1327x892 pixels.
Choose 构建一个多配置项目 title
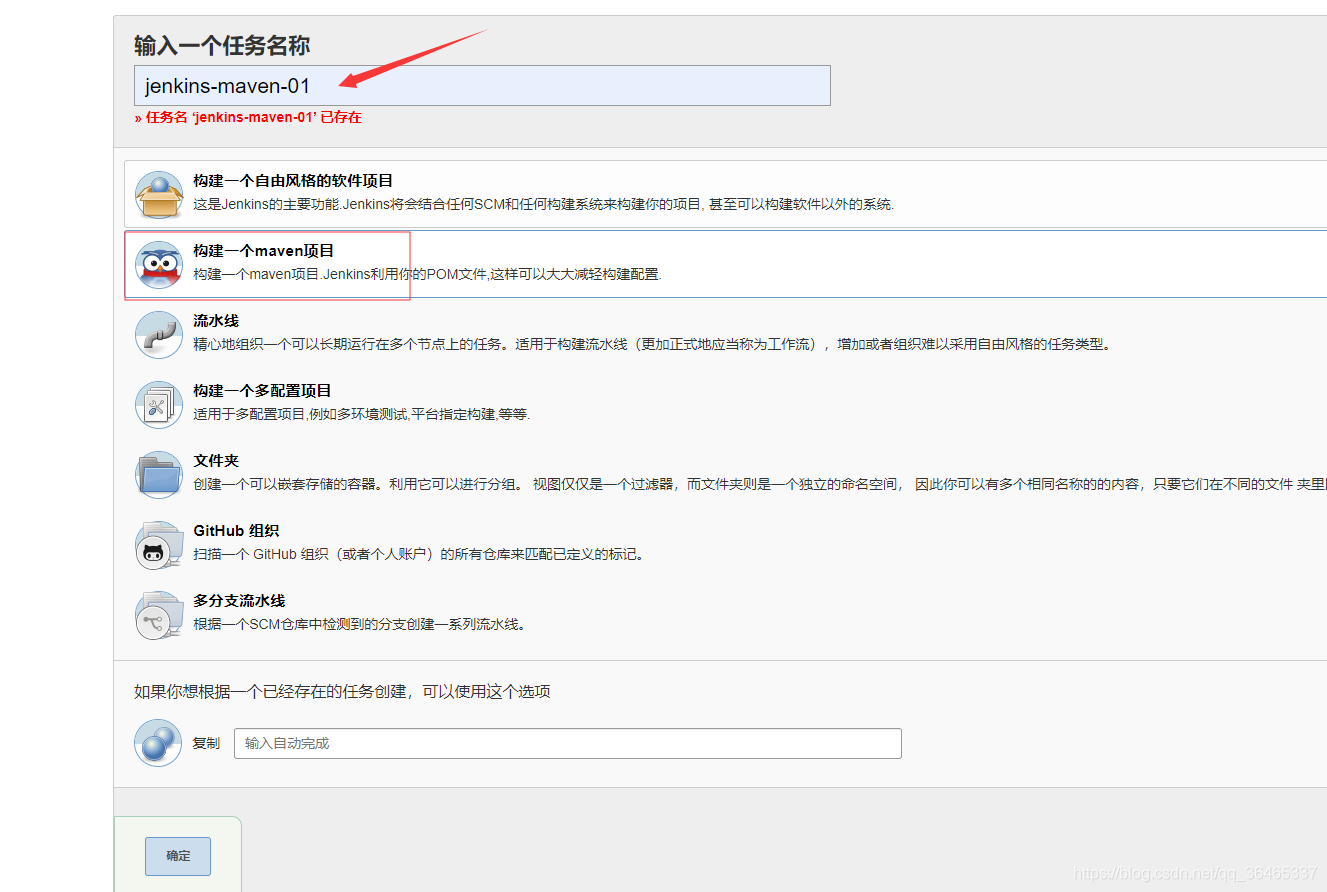click(262, 391)
